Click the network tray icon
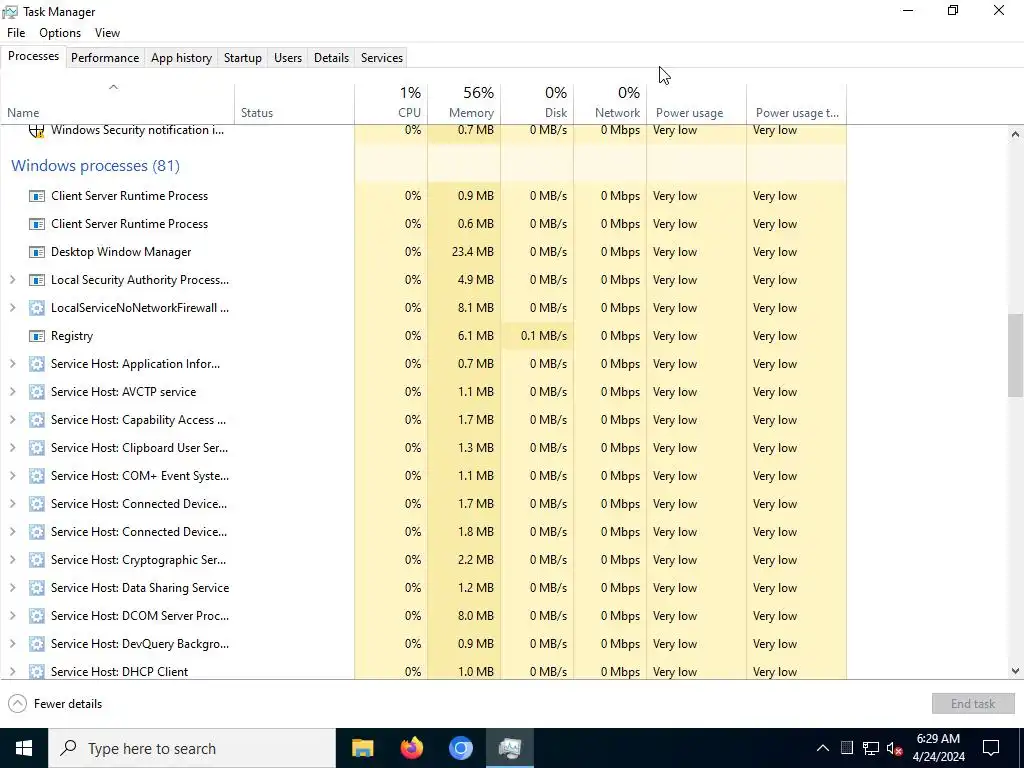 pos(871,748)
